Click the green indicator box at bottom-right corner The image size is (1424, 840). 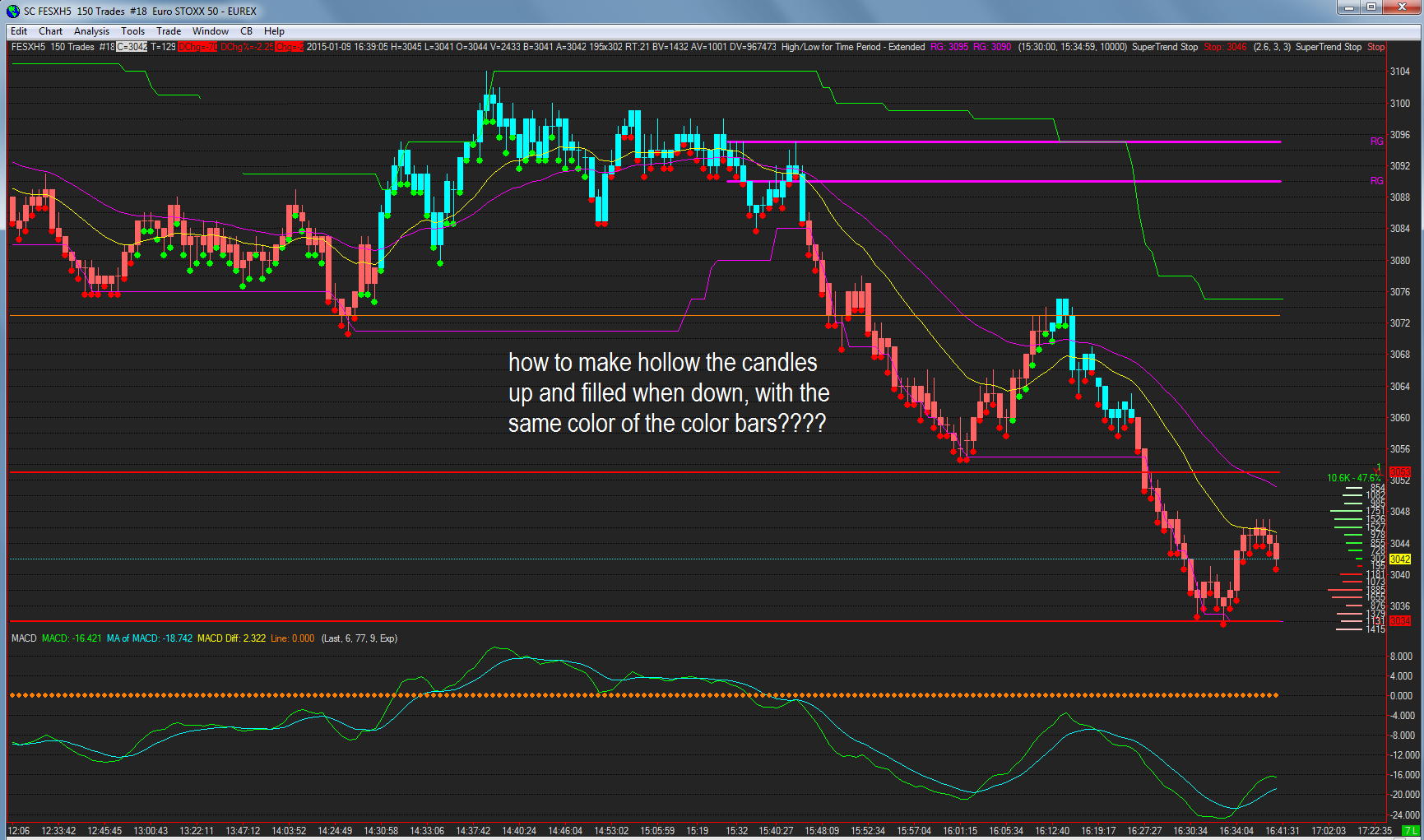click(1411, 831)
